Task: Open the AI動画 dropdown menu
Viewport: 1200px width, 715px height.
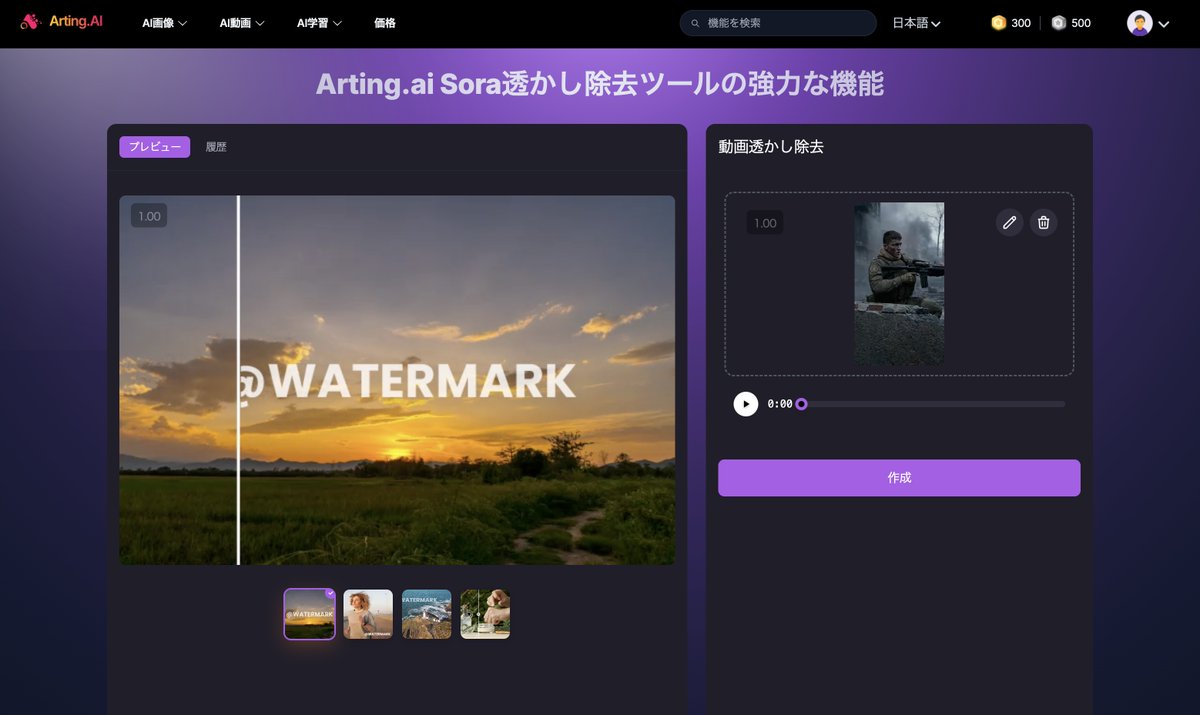Action: pyautogui.click(x=242, y=23)
